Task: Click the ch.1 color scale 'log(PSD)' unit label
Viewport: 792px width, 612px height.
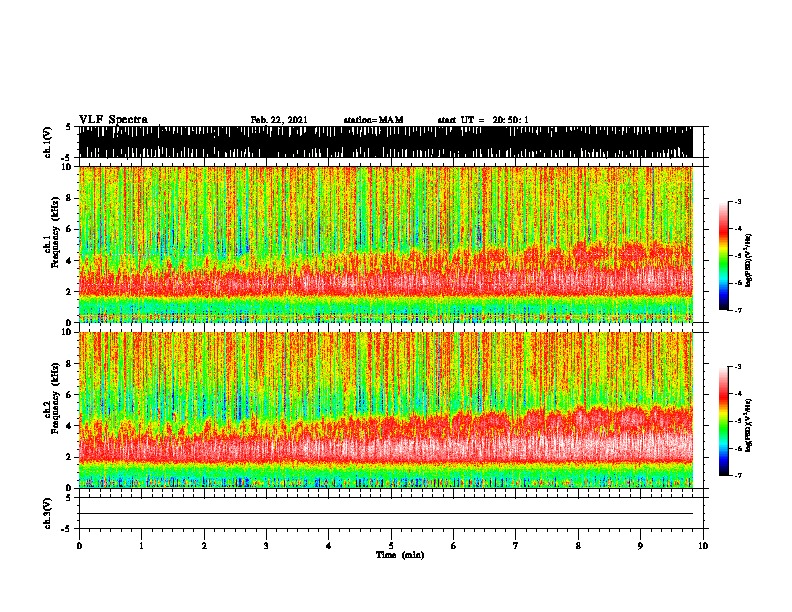Action: click(749, 260)
